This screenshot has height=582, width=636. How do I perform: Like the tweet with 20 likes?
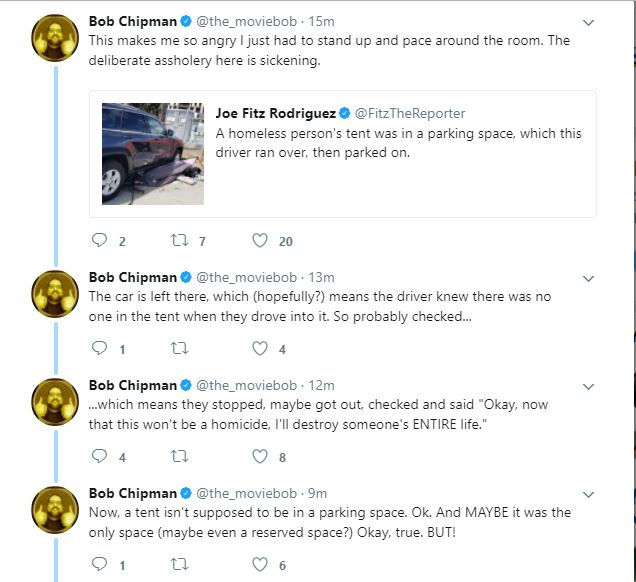[260, 240]
